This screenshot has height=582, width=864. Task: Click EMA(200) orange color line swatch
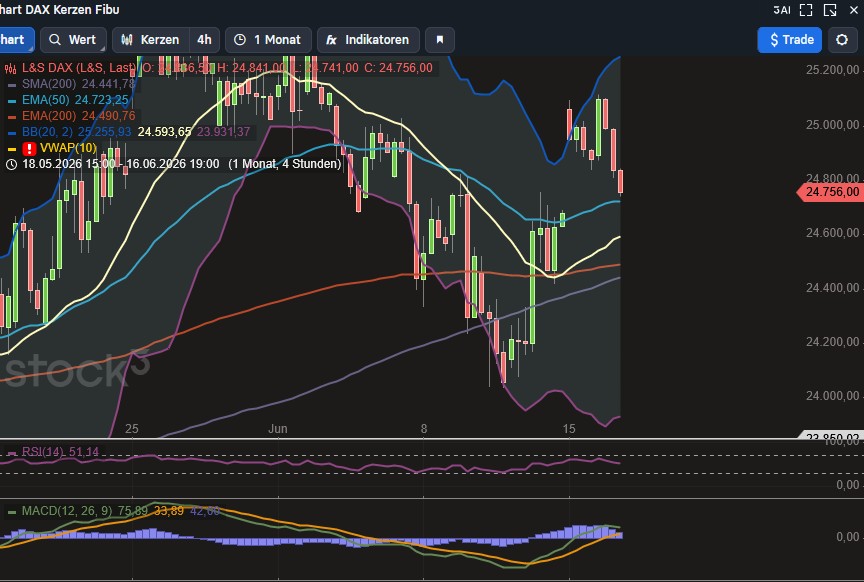coord(12,117)
